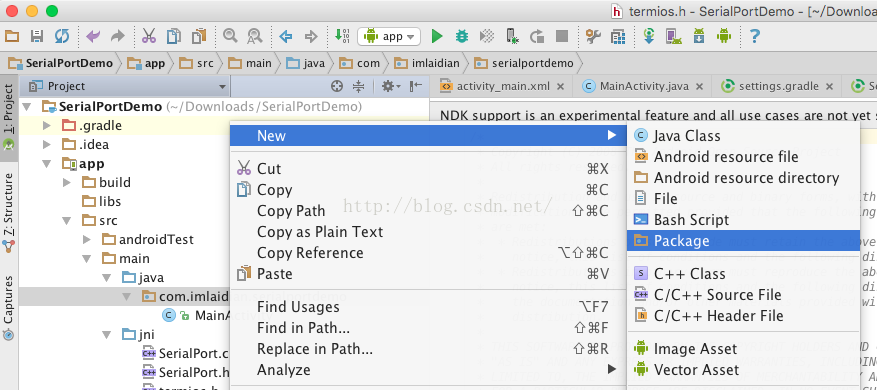Expand the .idea folder
The image size is (877, 390).
click(48, 144)
